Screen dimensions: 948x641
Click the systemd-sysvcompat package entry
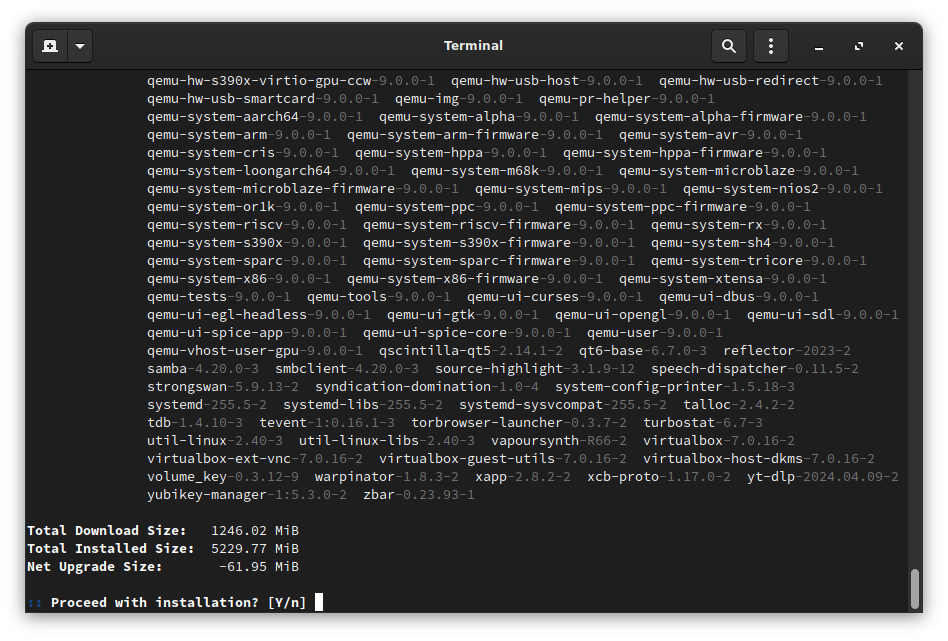[x=562, y=405]
